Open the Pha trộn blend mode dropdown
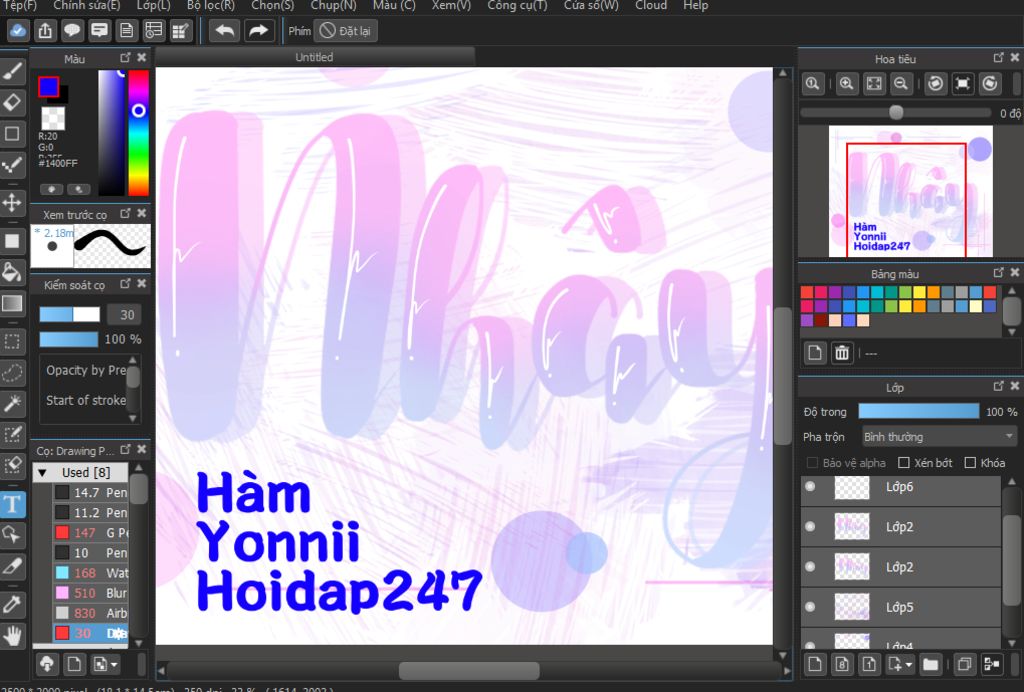The width and height of the screenshot is (1024, 692). point(938,437)
